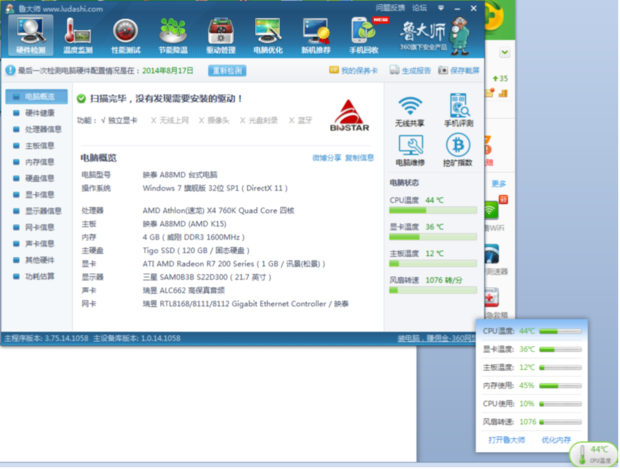This screenshot has height=469, width=620.
Task: Click 更多 in the background window
Action: pyautogui.click(x=499, y=183)
